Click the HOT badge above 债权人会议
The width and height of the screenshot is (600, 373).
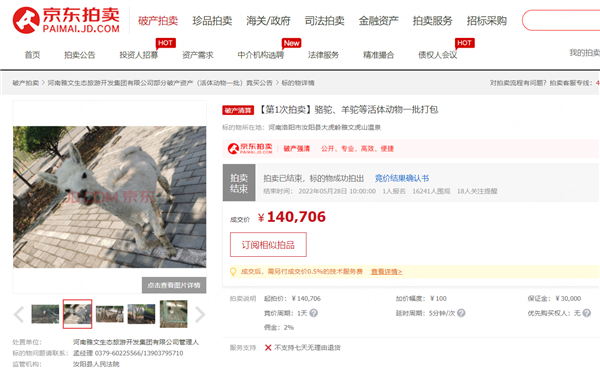[465, 43]
